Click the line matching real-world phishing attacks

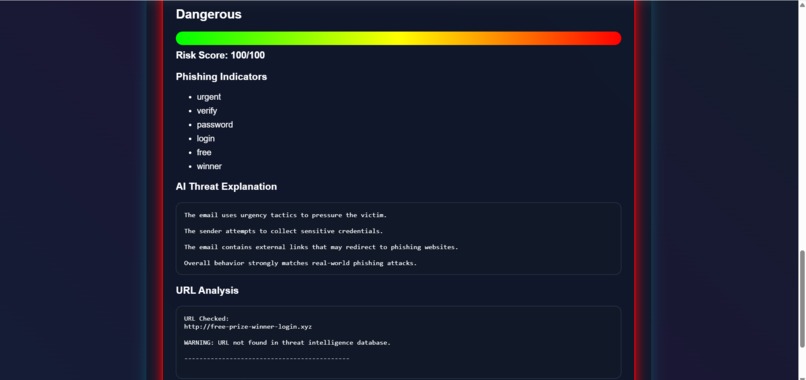(300, 263)
